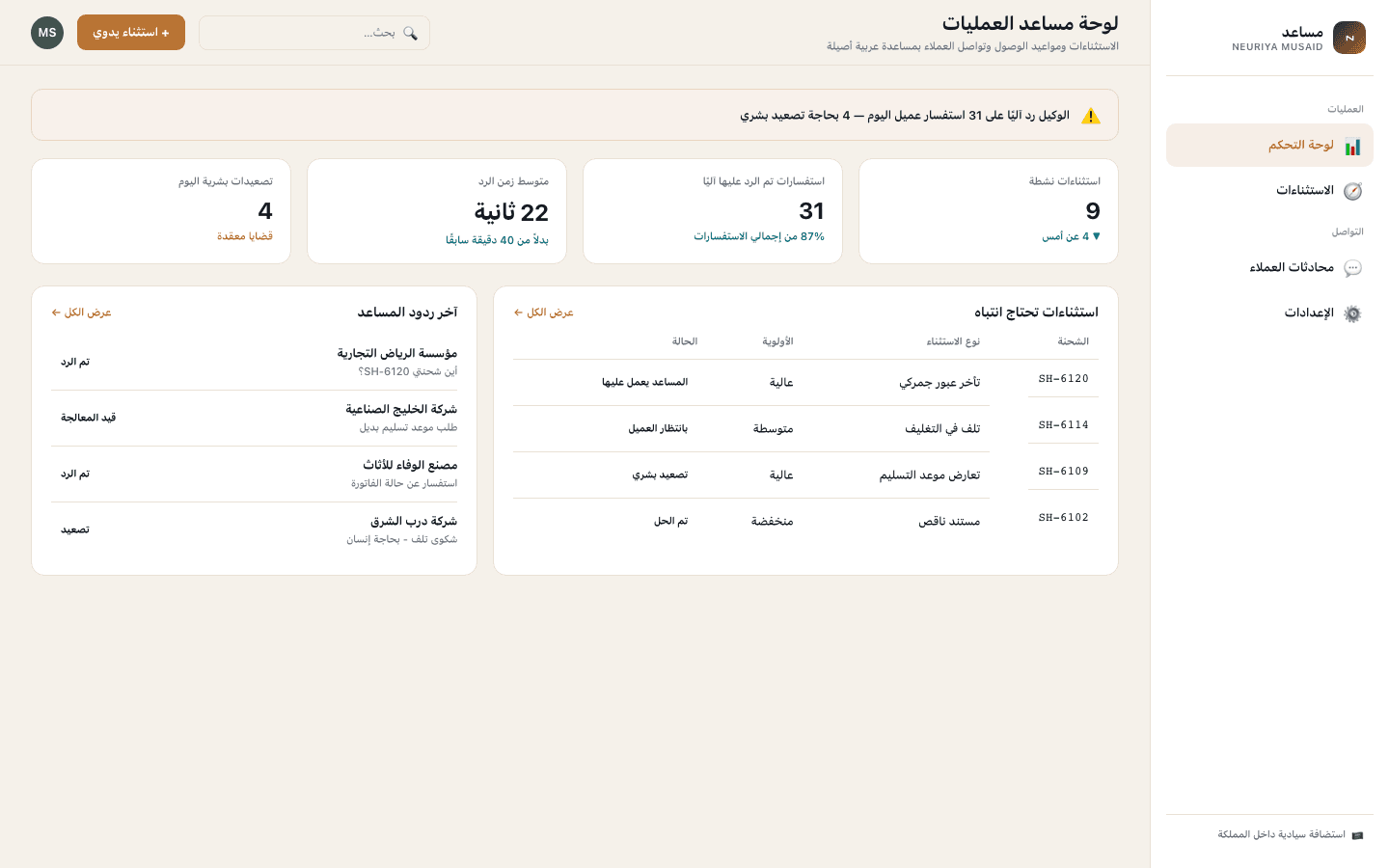Click عرض الكل in استثناءات تحتاج انتباه
Image resolution: width=1389 pixels, height=868 pixels.
(x=543, y=312)
